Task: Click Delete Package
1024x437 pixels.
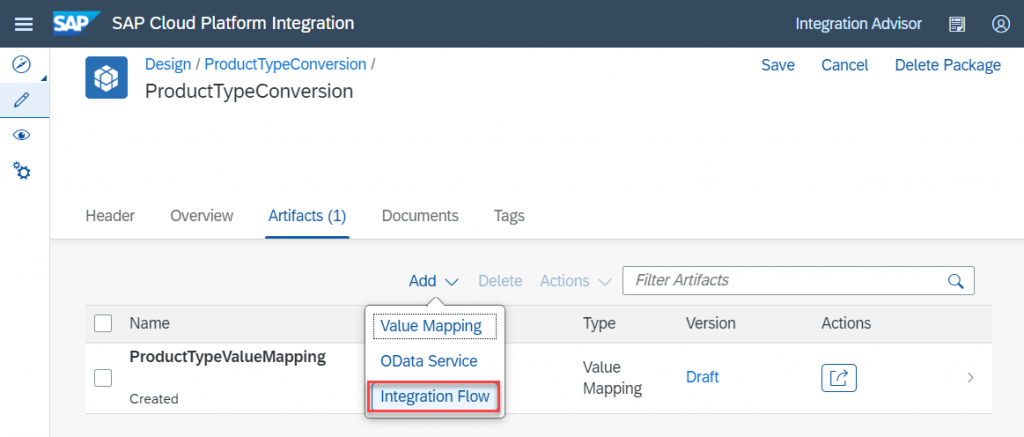Action: tap(948, 65)
